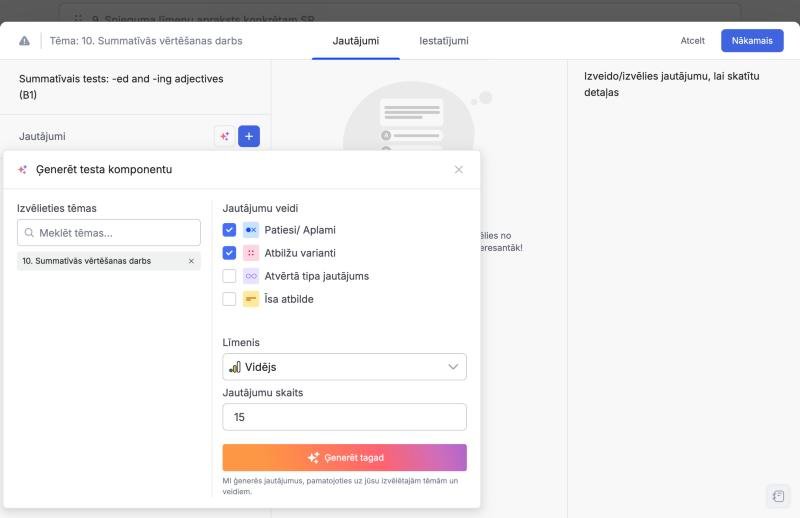800x518 pixels.
Task: Click the Izveido/izvēlies jautājumu hint text
Action: [671, 84]
